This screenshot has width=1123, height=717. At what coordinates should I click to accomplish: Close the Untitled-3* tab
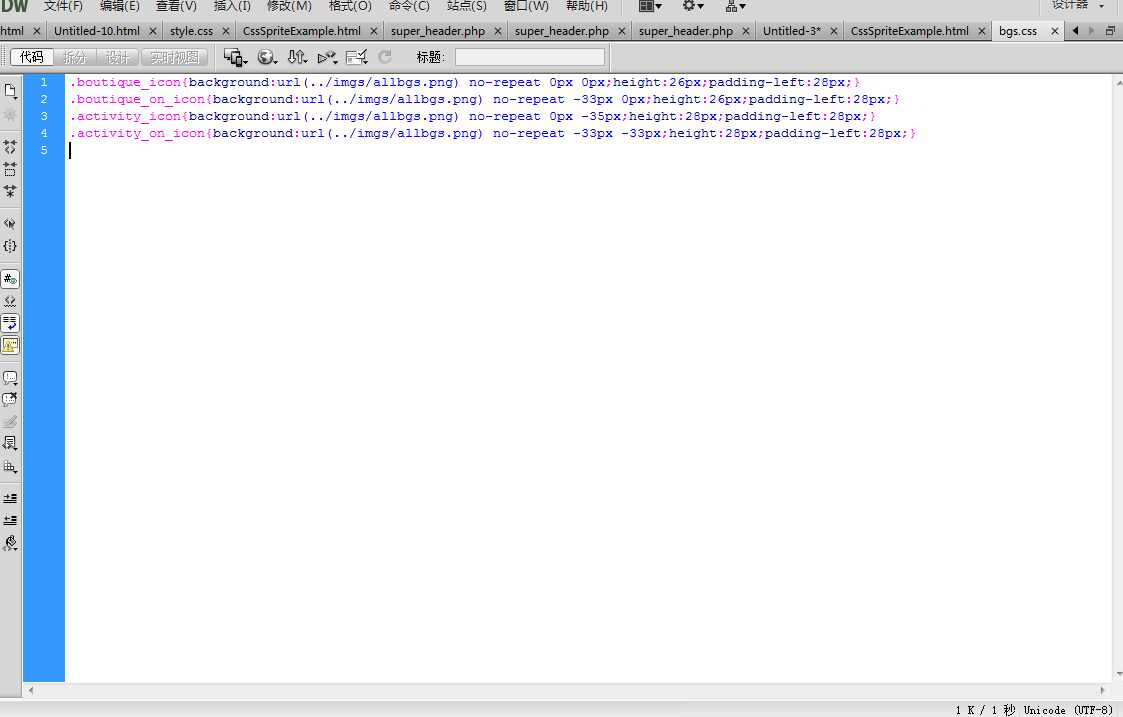tap(834, 32)
